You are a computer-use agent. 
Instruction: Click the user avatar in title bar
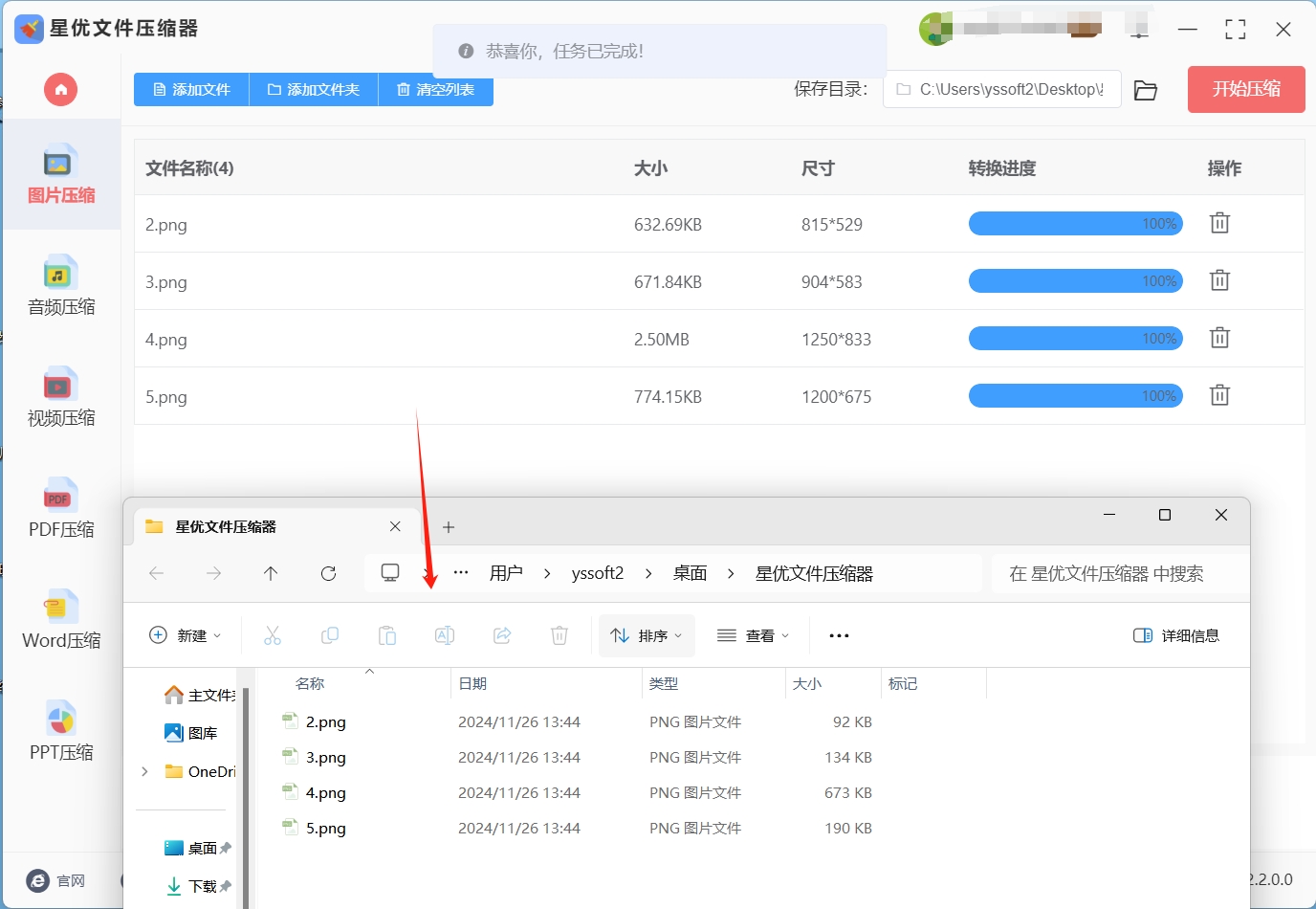pos(934,29)
